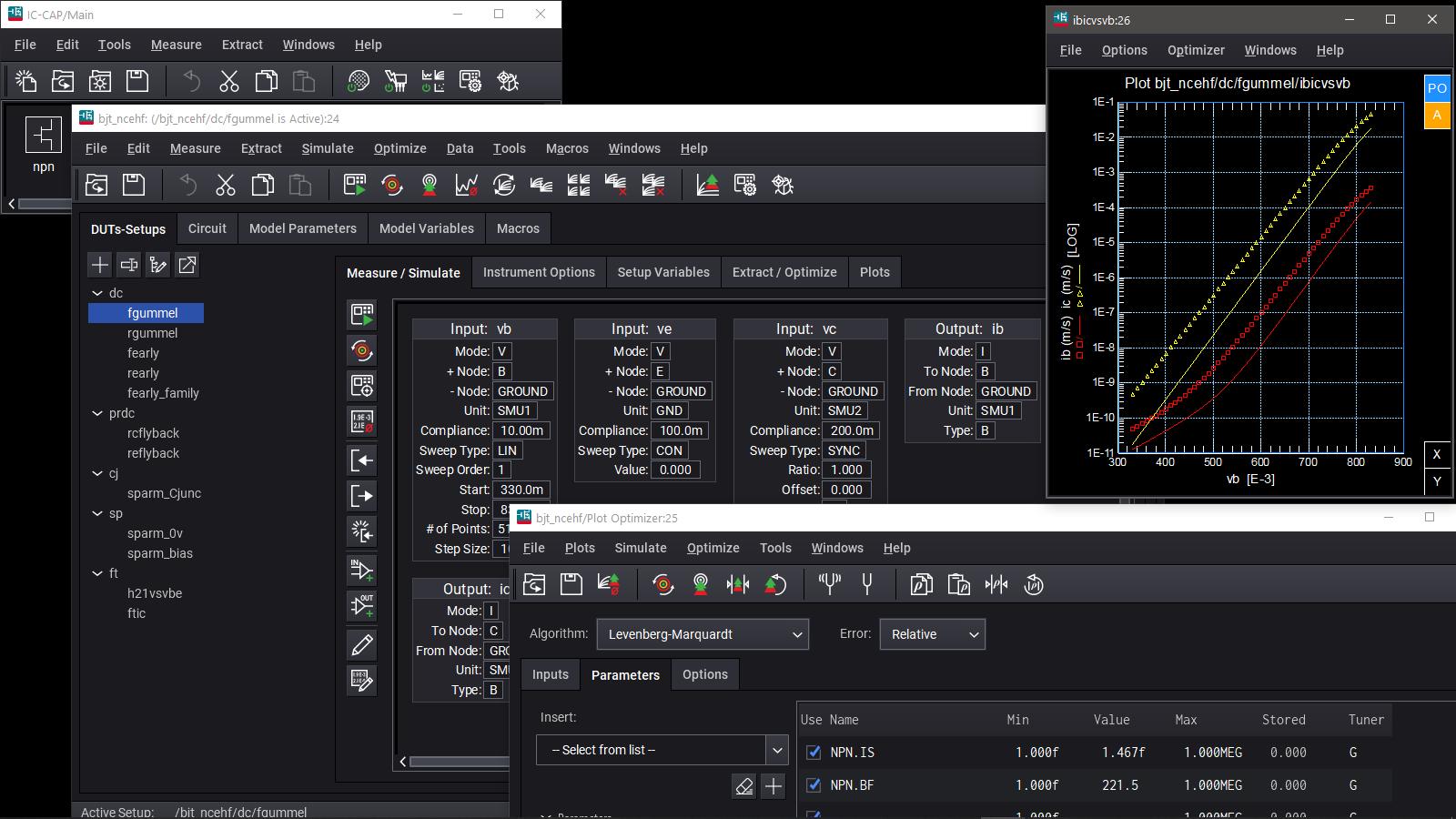Select the pencil edit icon in the setup toolbar

point(361,644)
